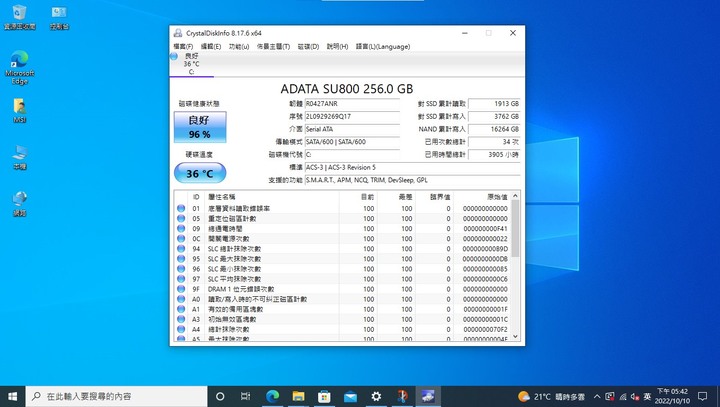Image resolution: width=720 pixels, height=407 pixels.
Task: Click the network tray icon
Action: (x=623, y=396)
